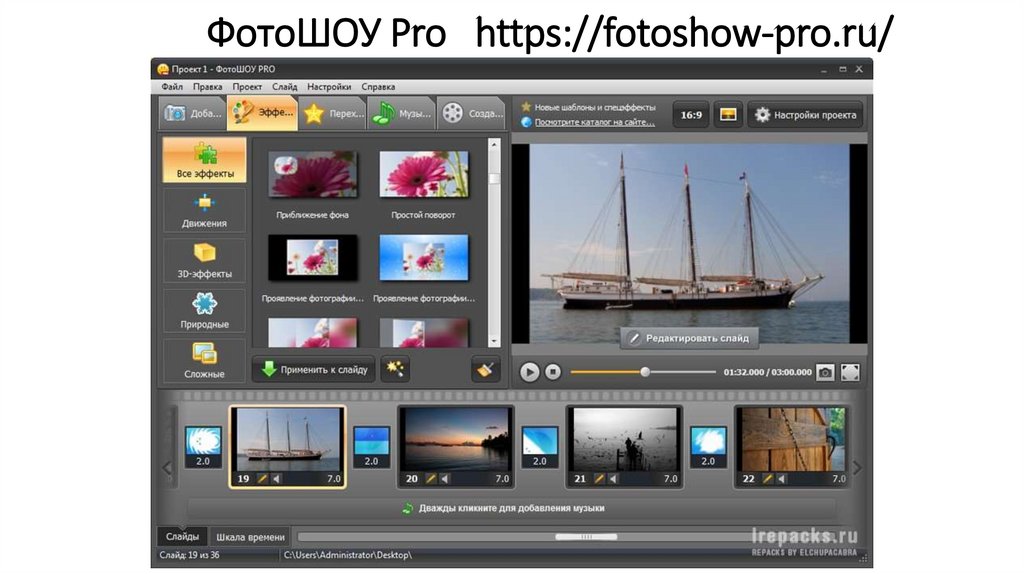The height and width of the screenshot is (574, 1024).
Task: Play the slideshow preview
Action: 530,372
